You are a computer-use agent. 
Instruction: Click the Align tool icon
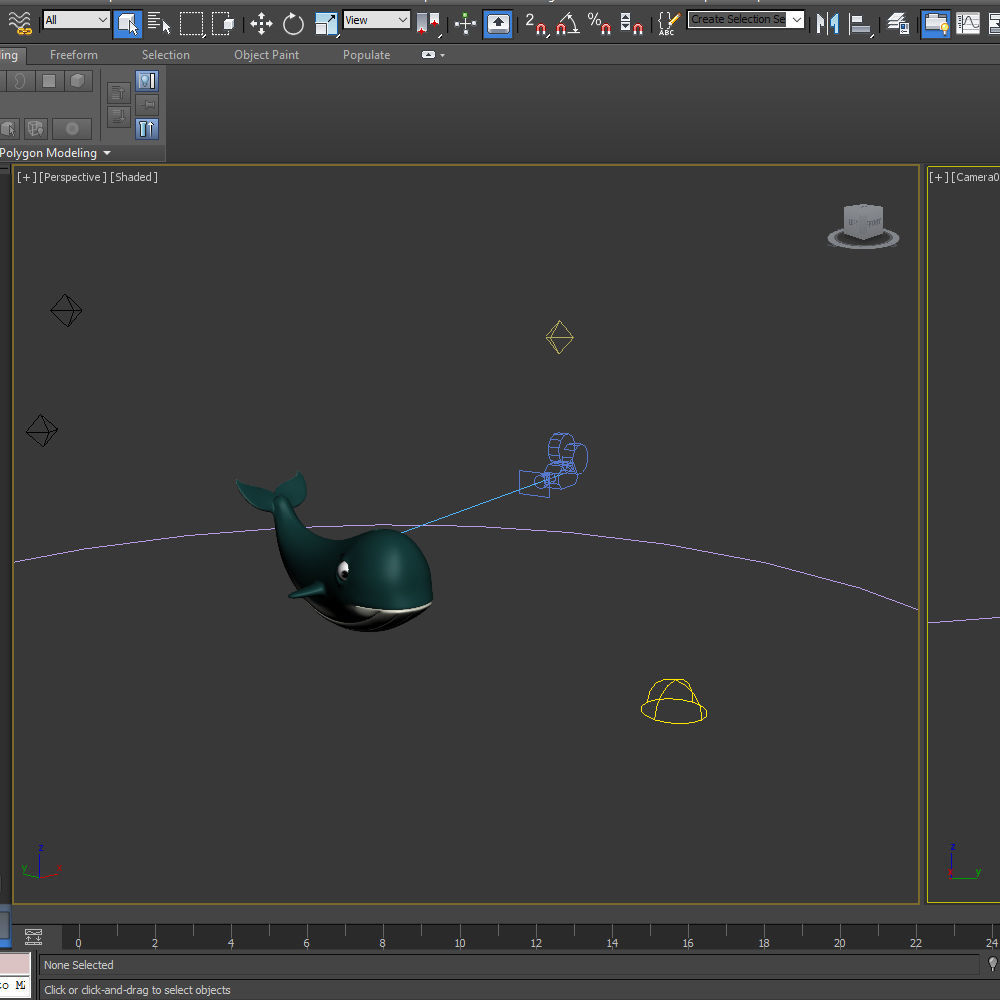tap(860, 24)
